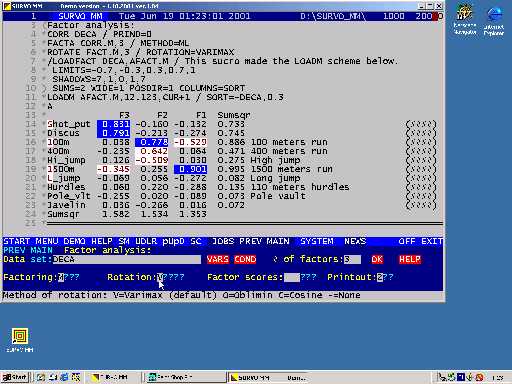Select pUpD in the Survo soft menu
This screenshot has width=512, height=384.
pyautogui.click(x=173, y=241)
